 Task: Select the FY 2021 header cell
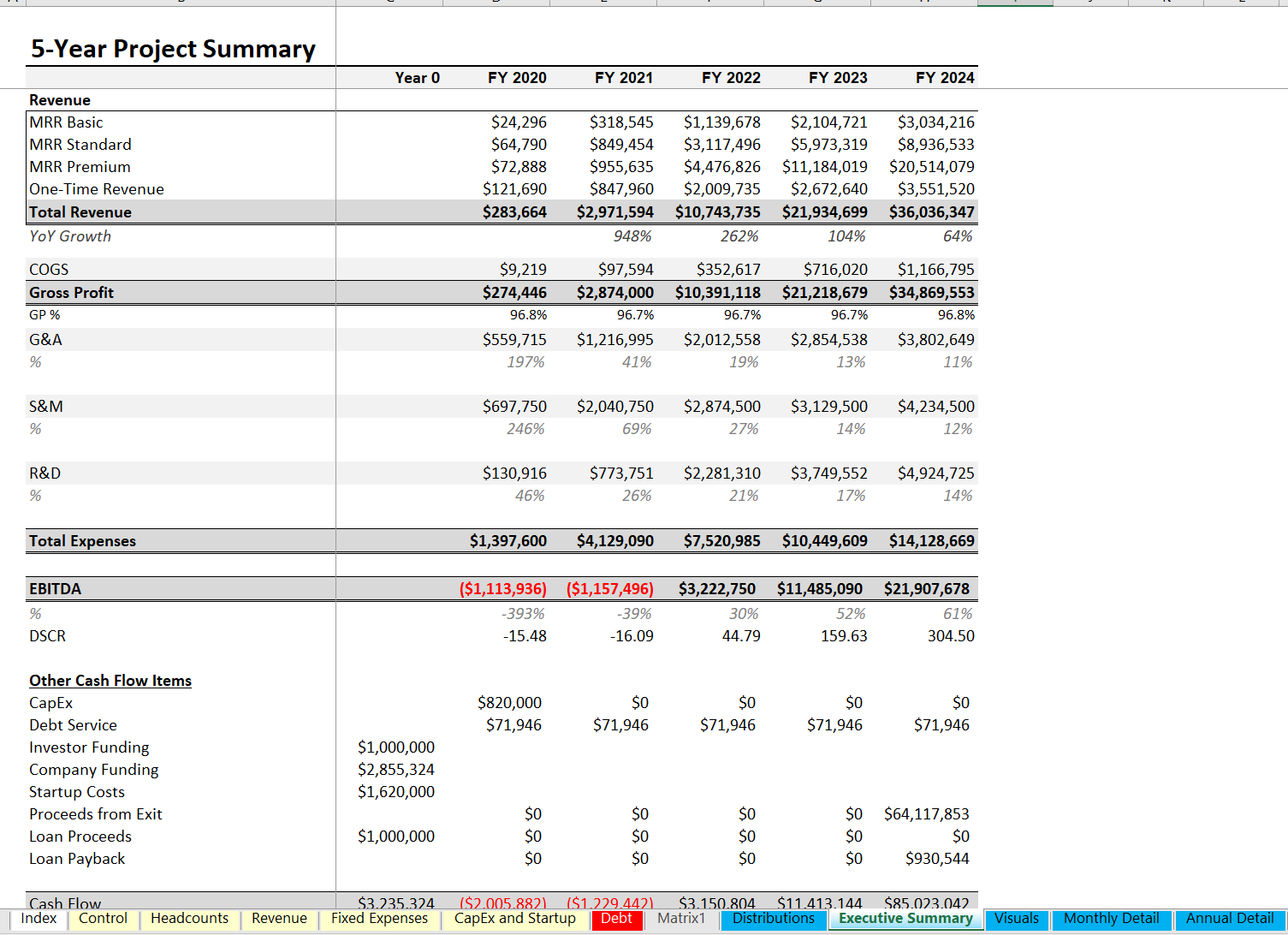pos(624,78)
